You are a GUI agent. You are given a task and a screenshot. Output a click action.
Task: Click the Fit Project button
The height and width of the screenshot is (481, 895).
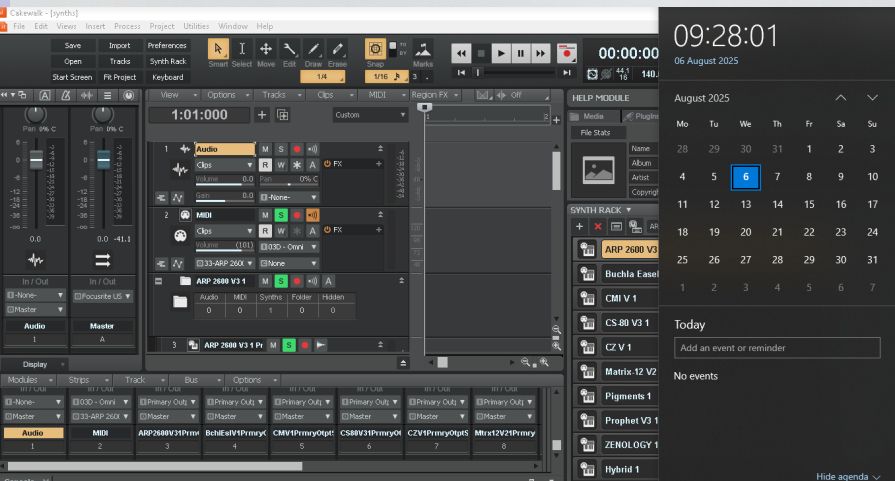click(x=119, y=77)
